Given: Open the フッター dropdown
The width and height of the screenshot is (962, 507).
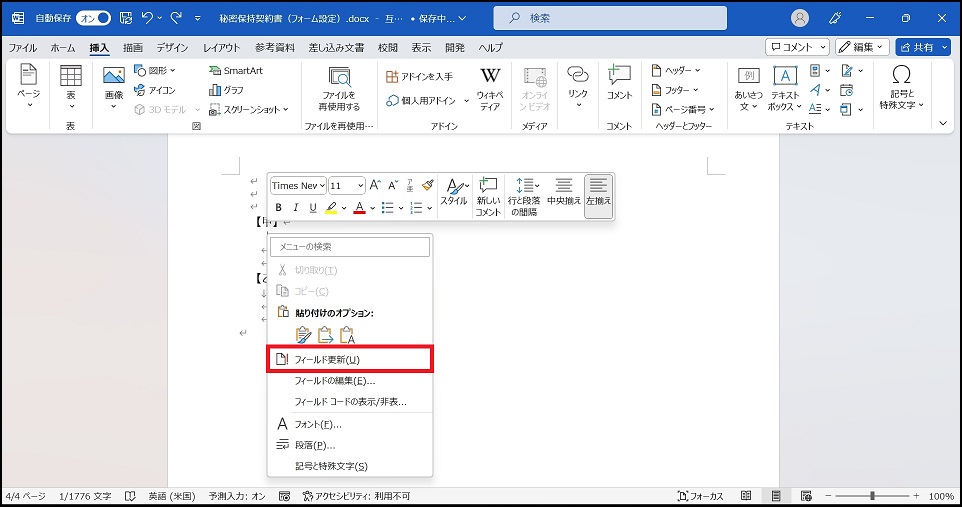Looking at the screenshot, I should pyautogui.click(x=674, y=90).
